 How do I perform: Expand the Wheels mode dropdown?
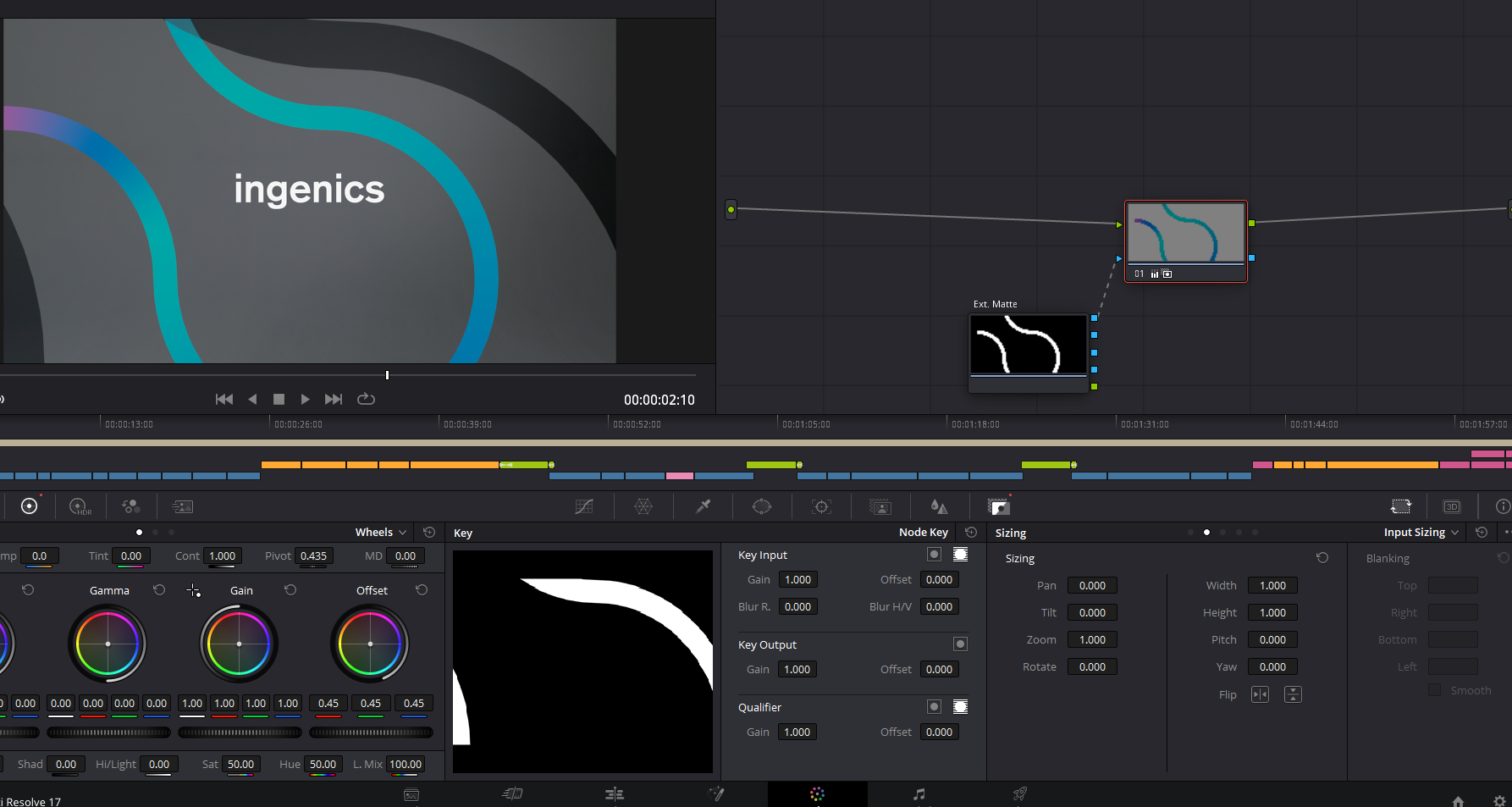click(381, 533)
